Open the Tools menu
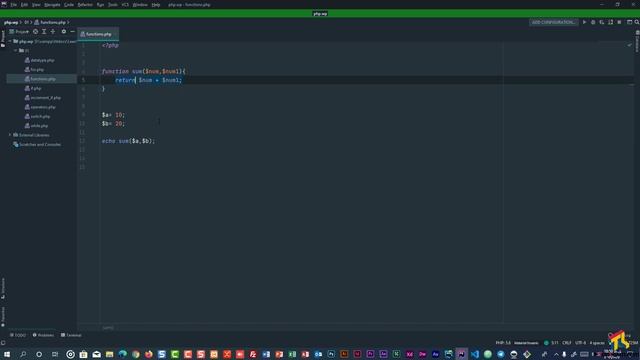Image resolution: width=640 pixels, height=360 pixels. [113, 4]
